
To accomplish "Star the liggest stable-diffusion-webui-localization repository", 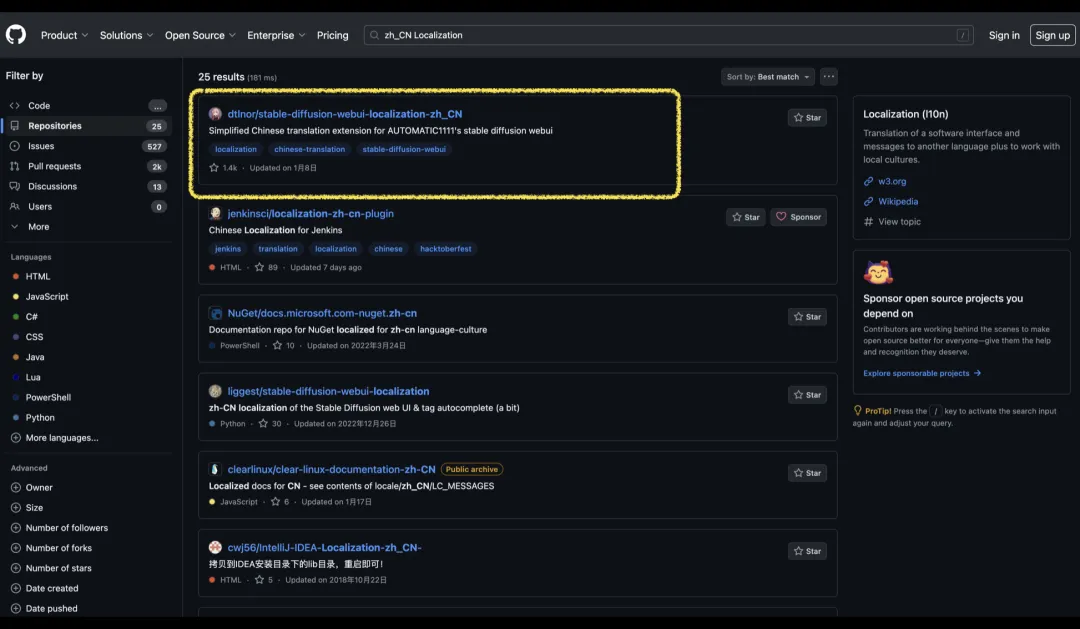I will (807, 395).
